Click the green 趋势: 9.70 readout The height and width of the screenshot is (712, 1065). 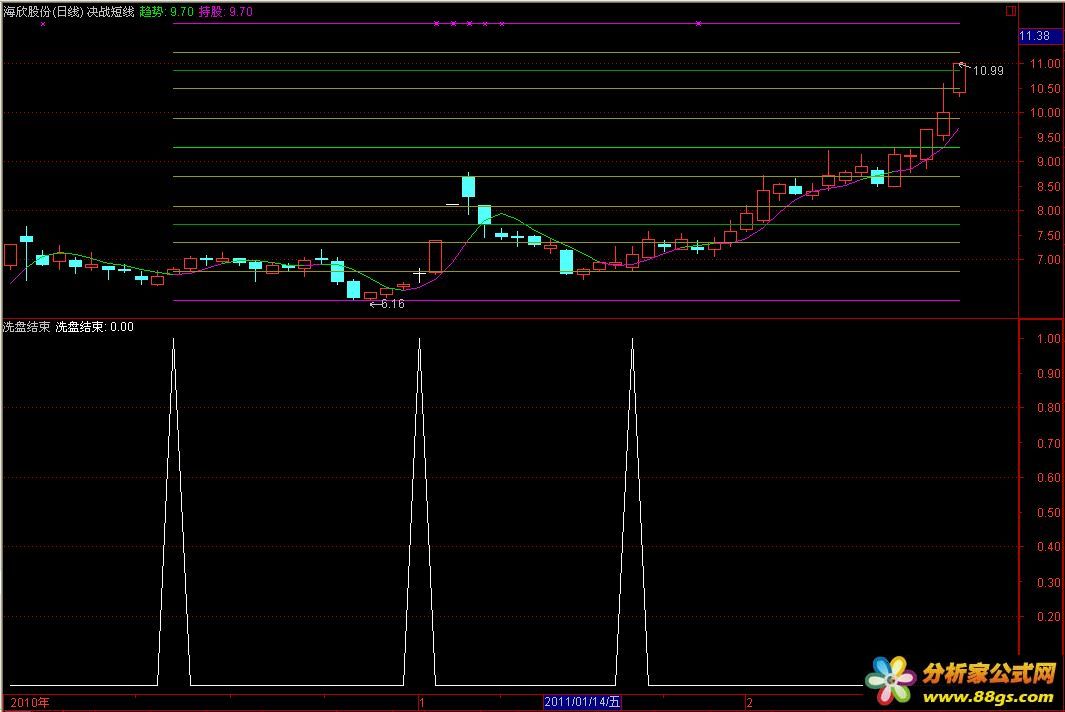point(166,12)
